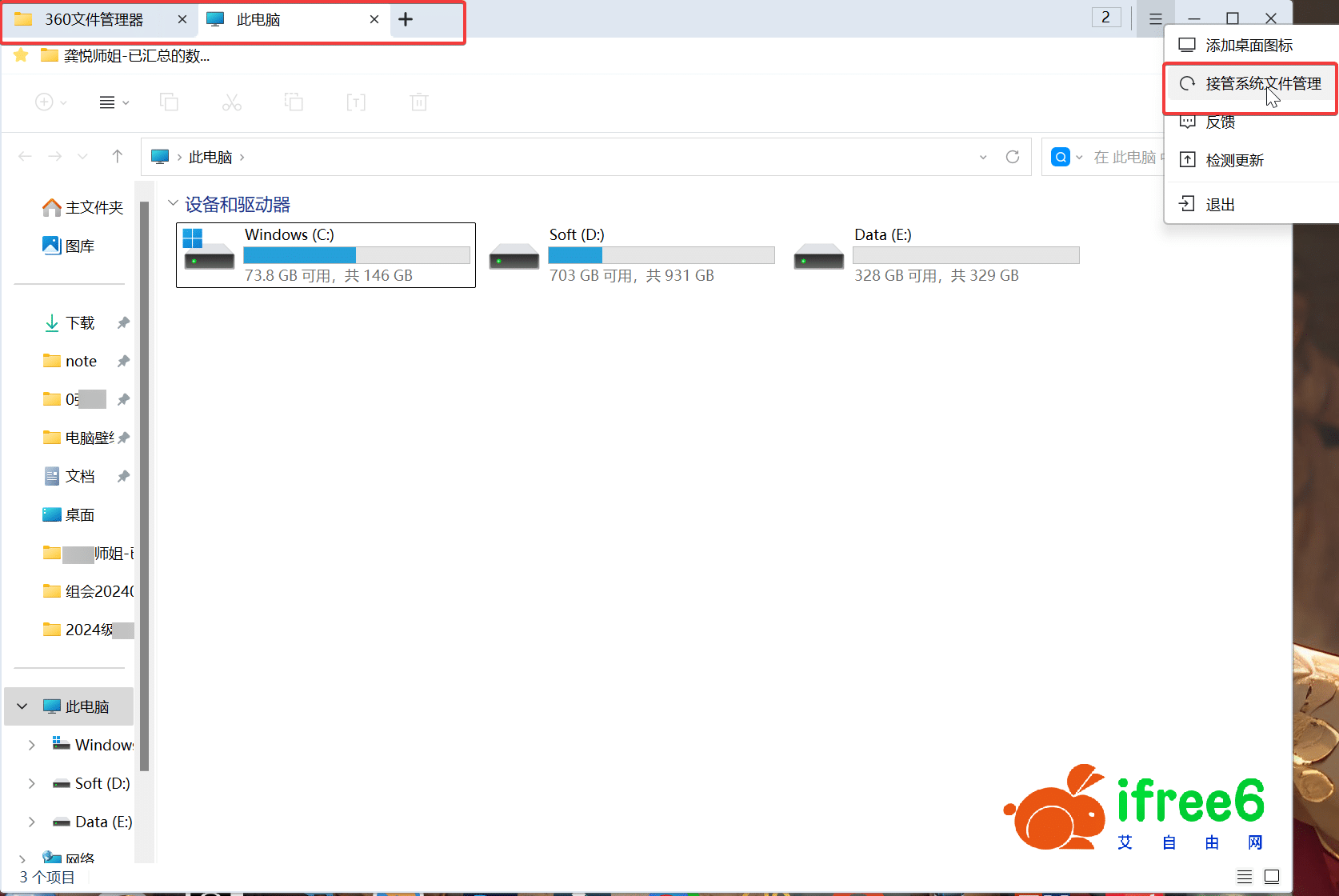This screenshot has height=896, width=1339.
Task: Open the hamburger main menu icon
Action: coord(1155,19)
